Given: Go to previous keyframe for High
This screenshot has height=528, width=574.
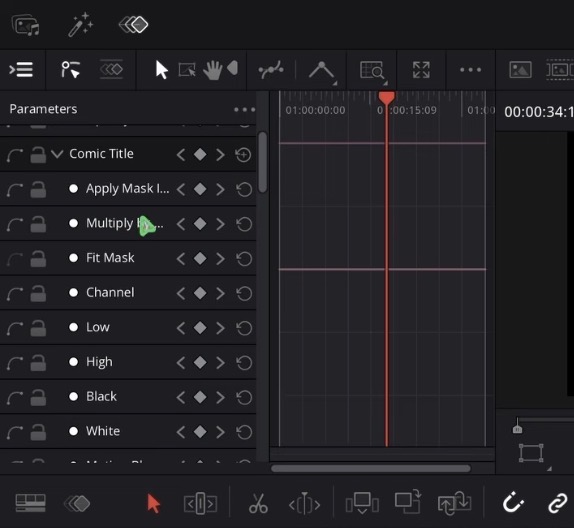Looking at the screenshot, I should coord(181,362).
